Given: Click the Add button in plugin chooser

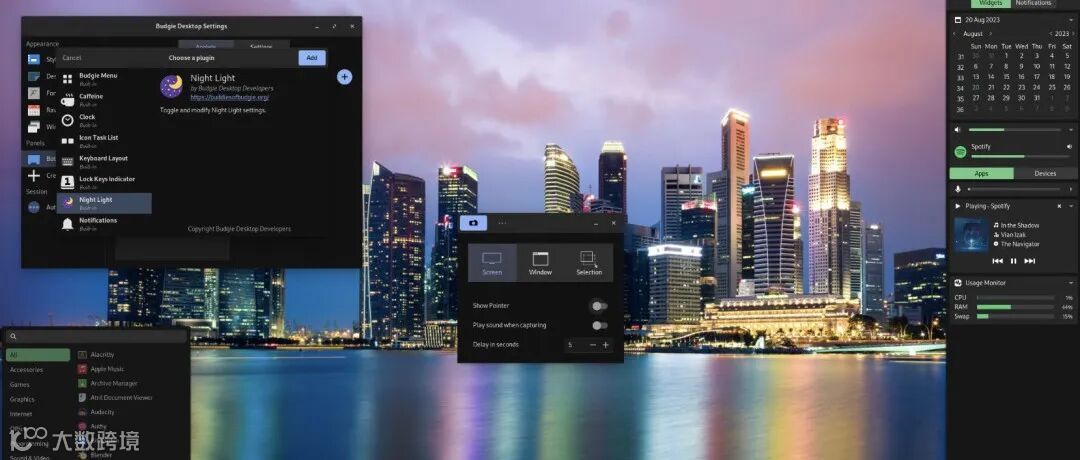Looking at the screenshot, I should (x=312, y=58).
